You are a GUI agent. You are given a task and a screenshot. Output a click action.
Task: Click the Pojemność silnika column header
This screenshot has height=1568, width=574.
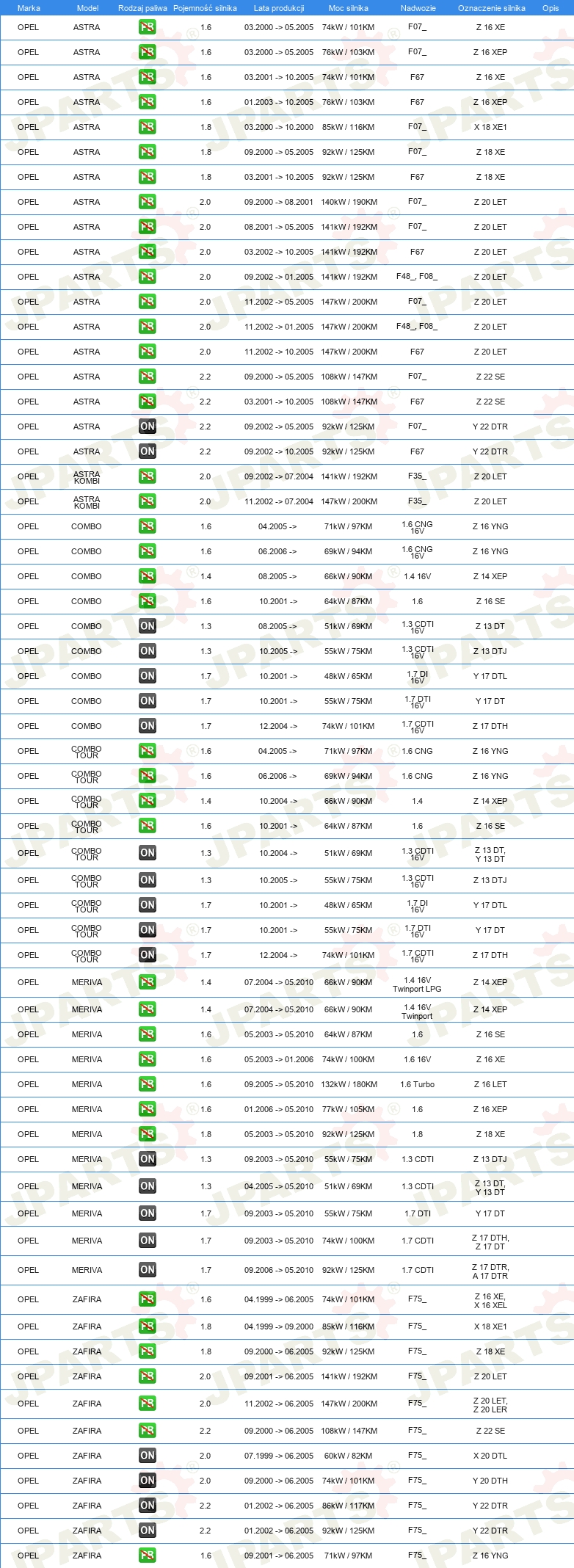205,8
